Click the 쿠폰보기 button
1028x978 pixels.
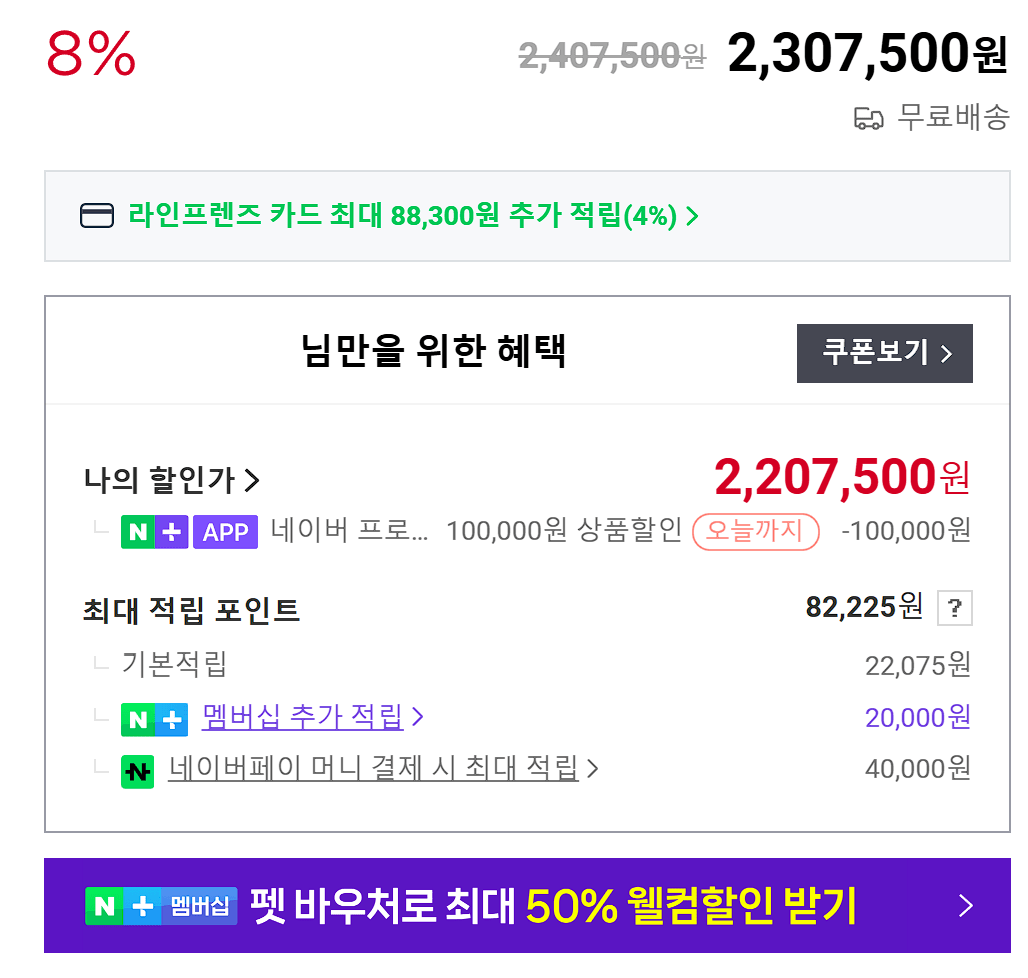pyautogui.click(x=884, y=353)
